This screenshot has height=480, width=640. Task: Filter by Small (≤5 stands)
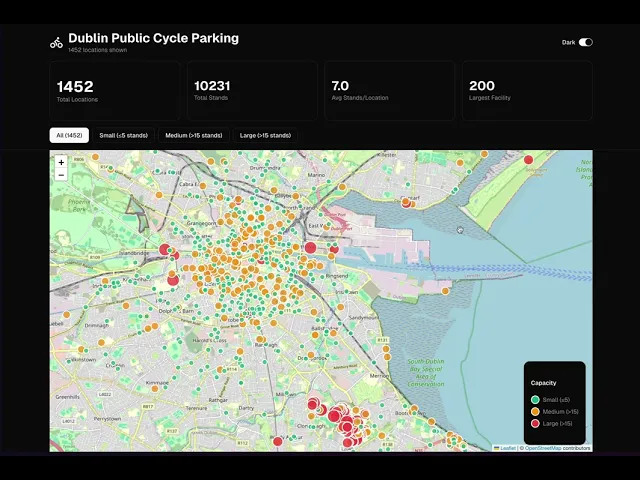(x=124, y=136)
